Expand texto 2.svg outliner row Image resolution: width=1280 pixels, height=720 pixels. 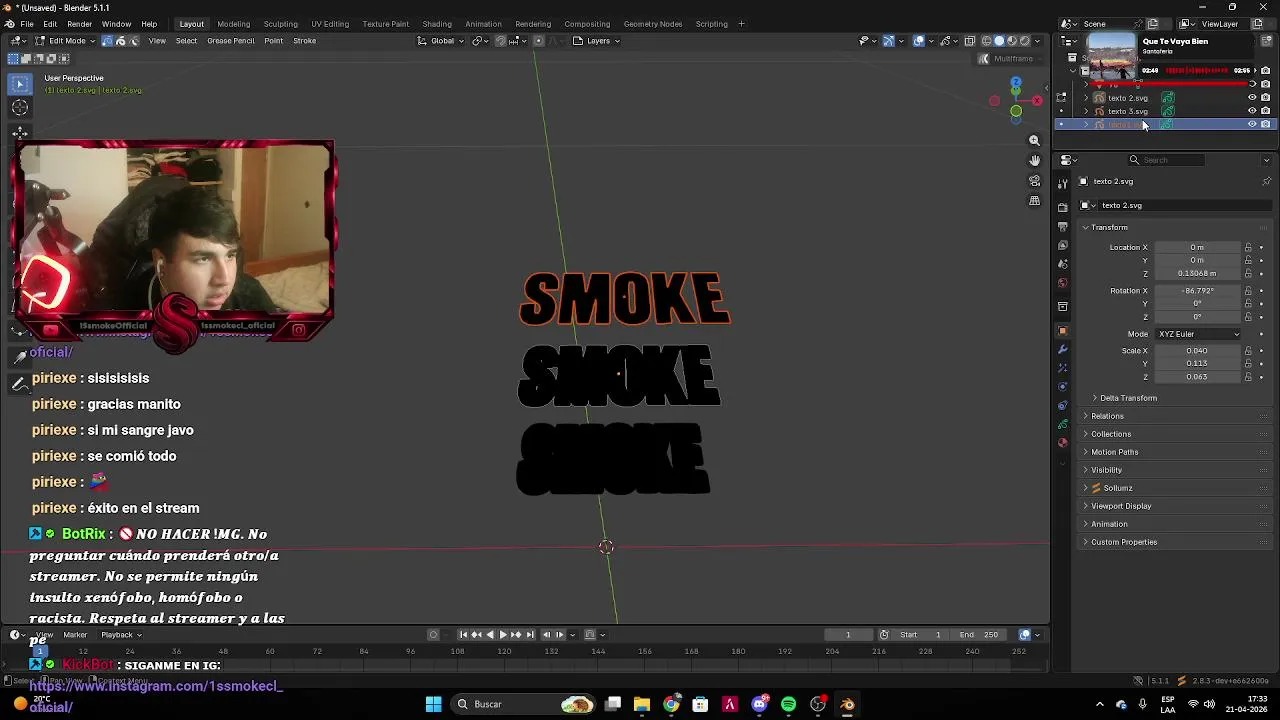tap(1087, 98)
